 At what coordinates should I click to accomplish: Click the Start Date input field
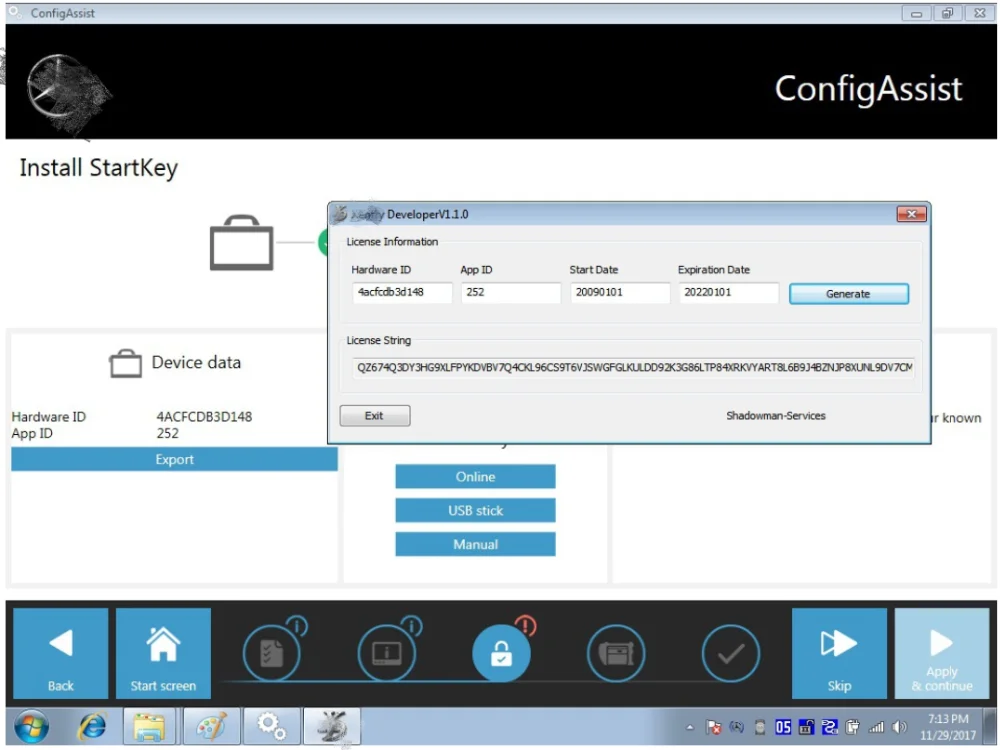tap(620, 293)
